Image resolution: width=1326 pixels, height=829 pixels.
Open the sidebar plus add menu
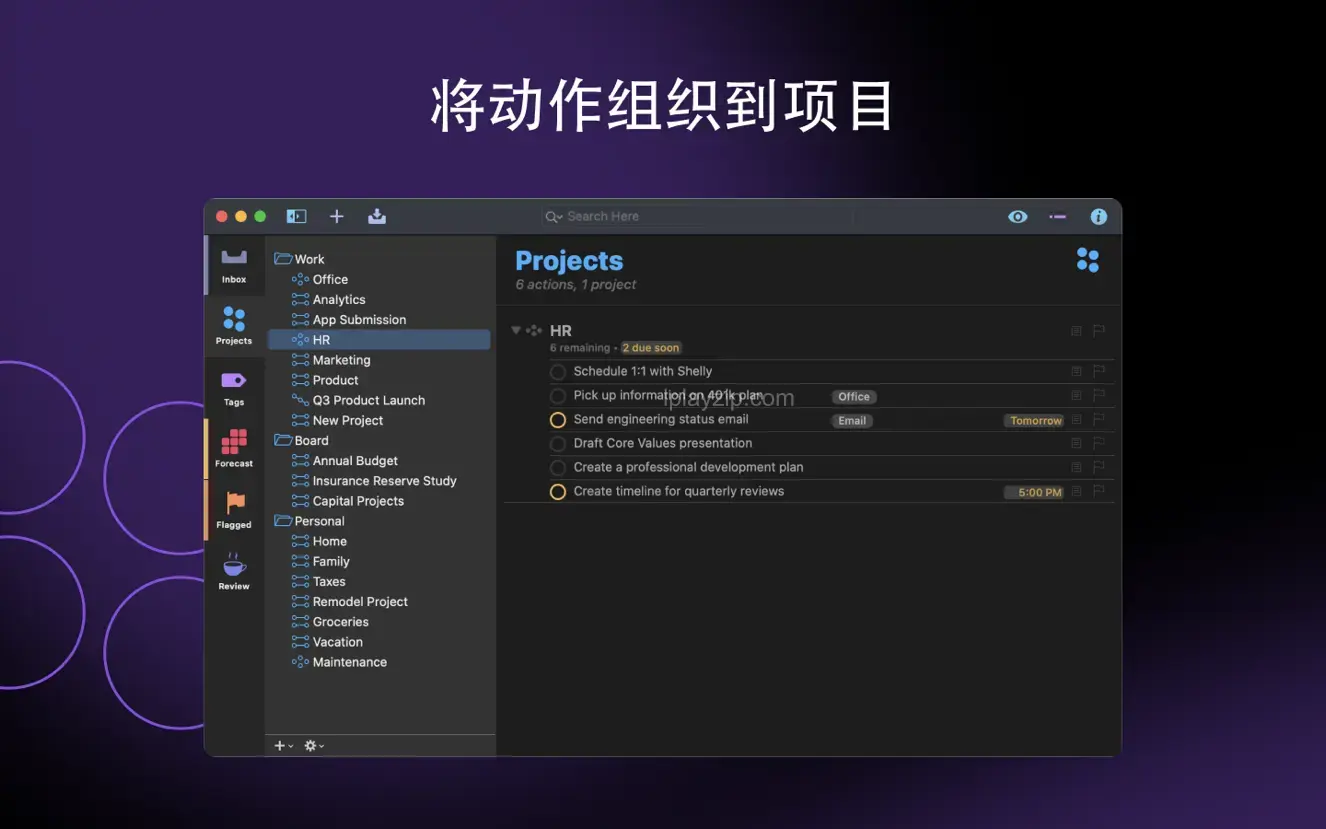point(283,746)
